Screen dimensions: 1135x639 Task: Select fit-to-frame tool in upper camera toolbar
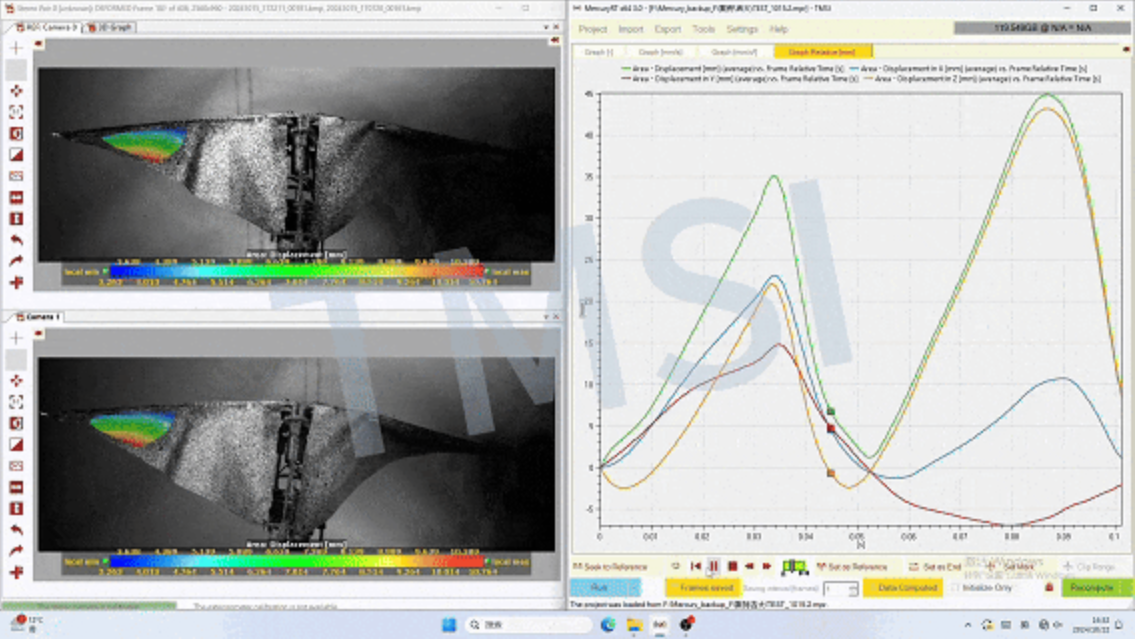pyautogui.click(x=16, y=113)
